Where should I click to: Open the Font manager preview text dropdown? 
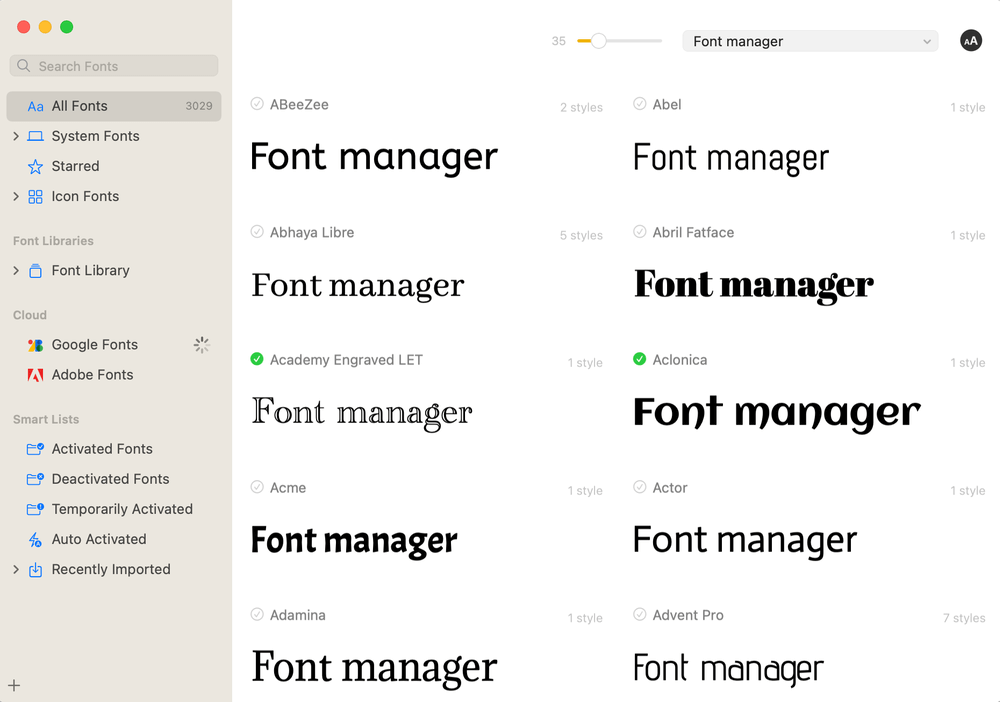pyautogui.click(x=810, y=41)
